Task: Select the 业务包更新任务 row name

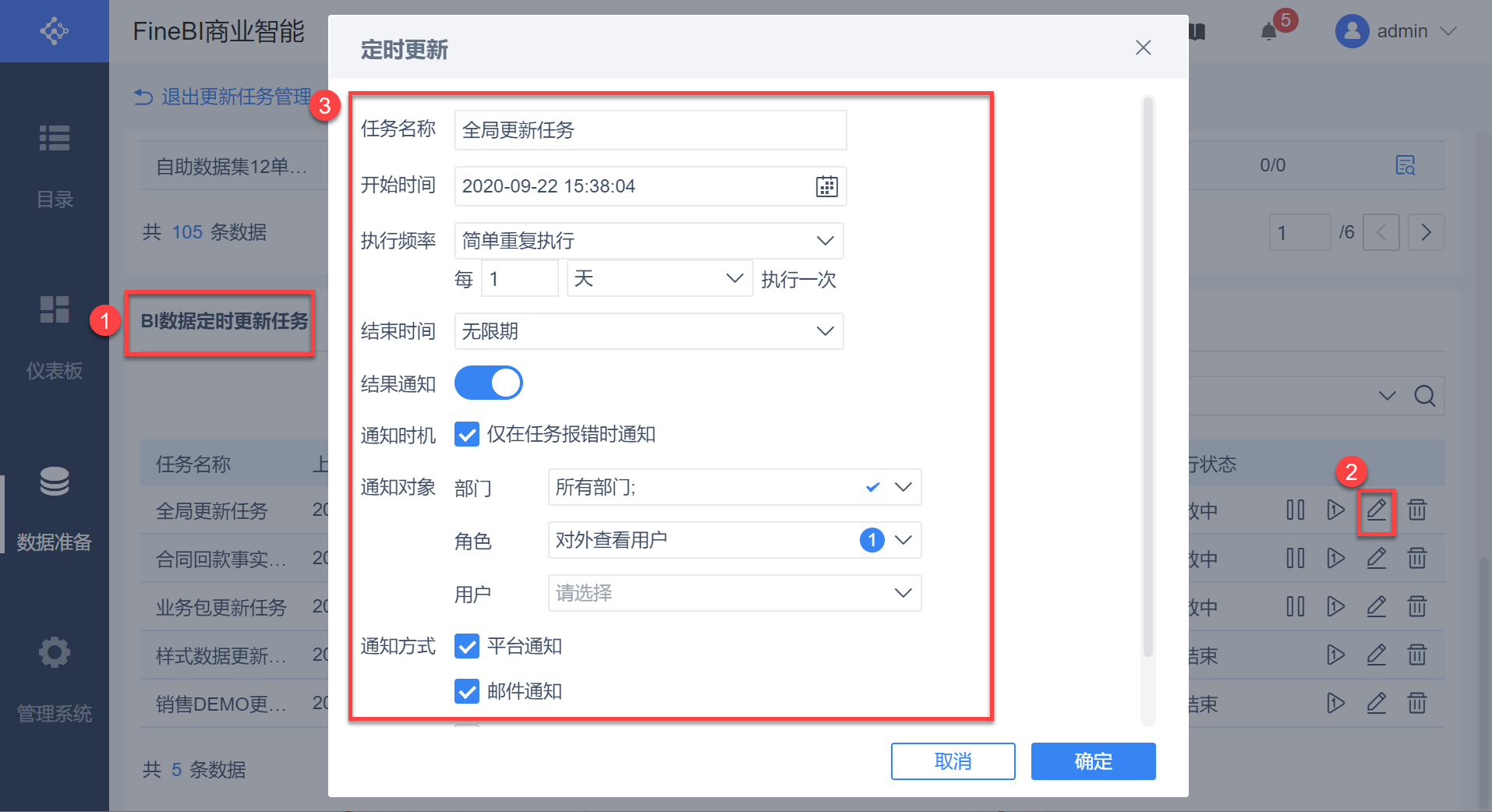Action: [x=221, y=608]
